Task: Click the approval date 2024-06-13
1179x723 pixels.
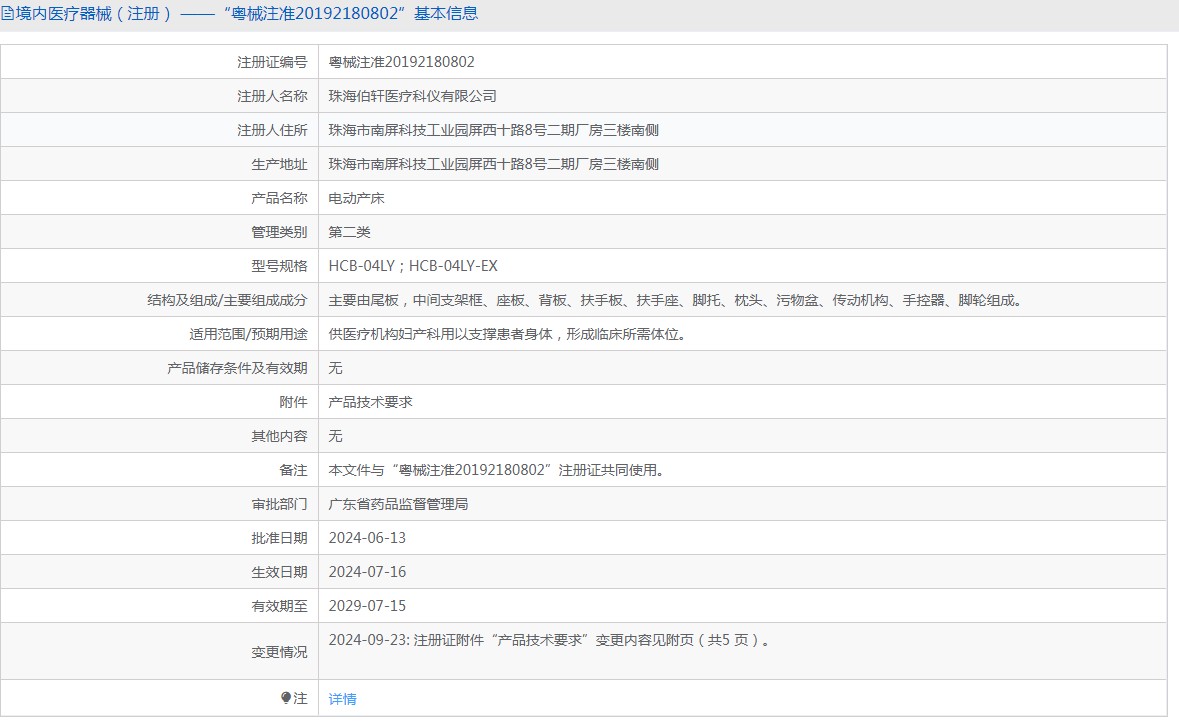Action: point(367,538)
